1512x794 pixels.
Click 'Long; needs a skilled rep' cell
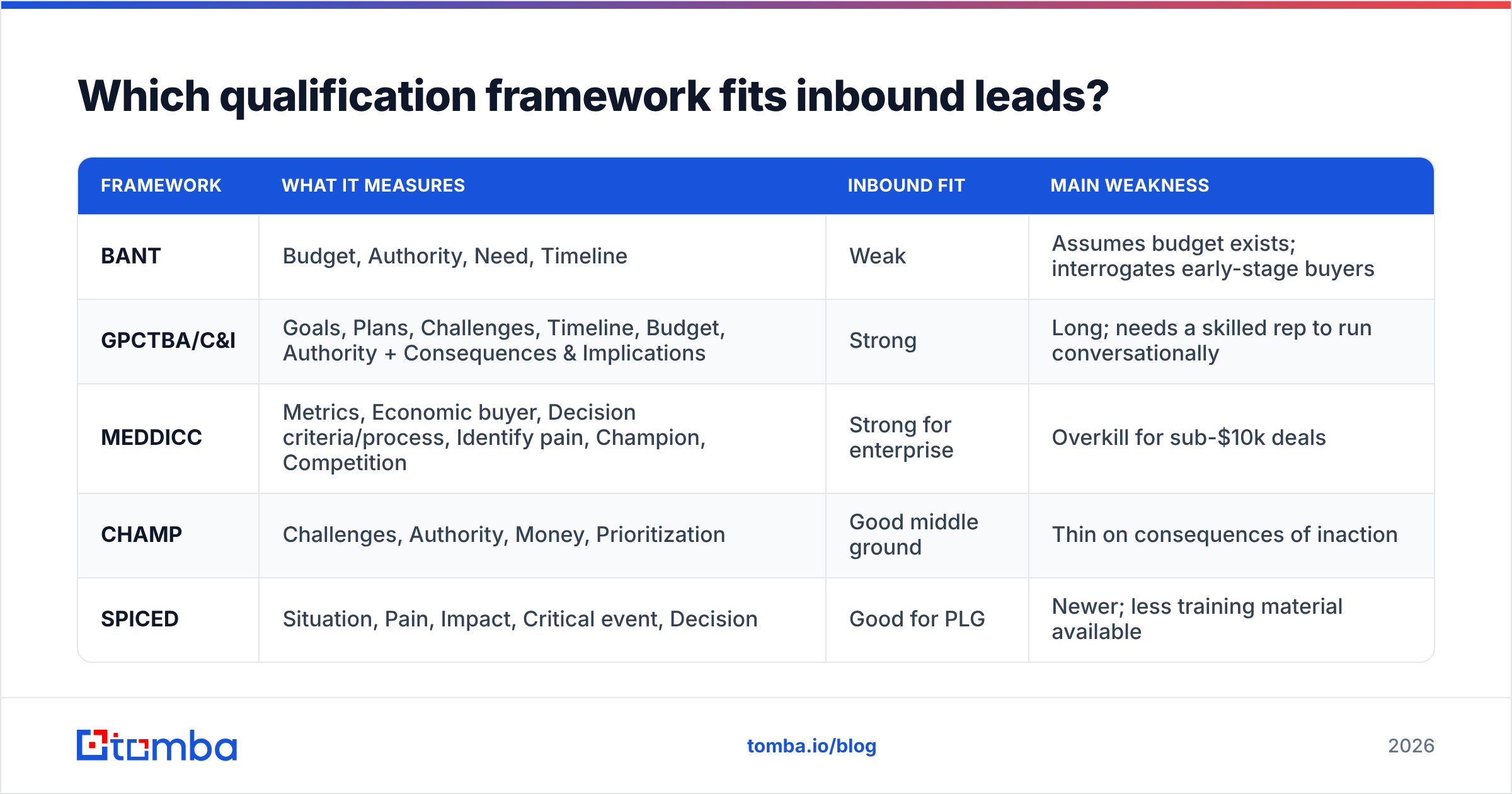[x=1232, y=341]
